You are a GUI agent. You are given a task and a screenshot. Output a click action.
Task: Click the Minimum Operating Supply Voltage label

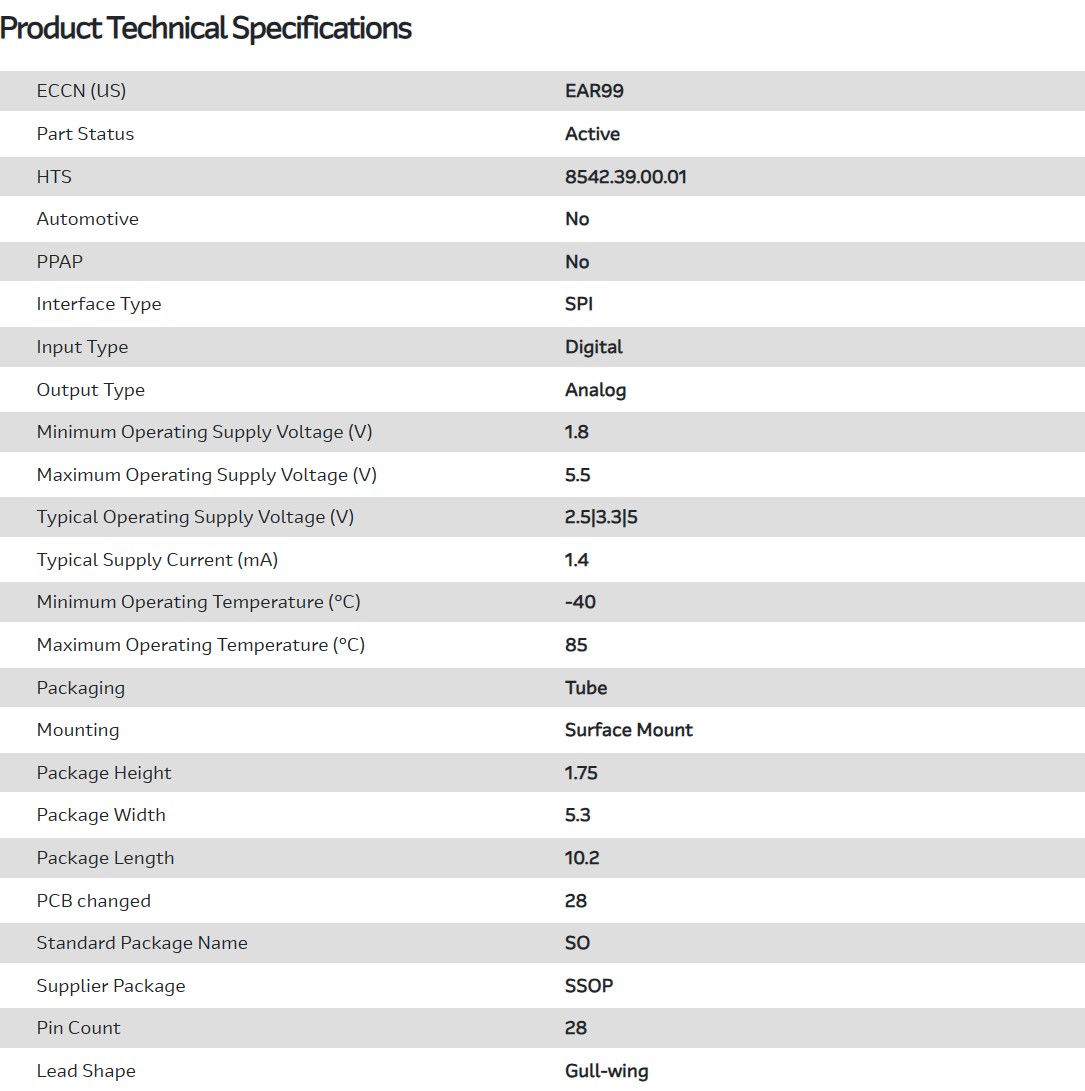[x=204, y=432]
